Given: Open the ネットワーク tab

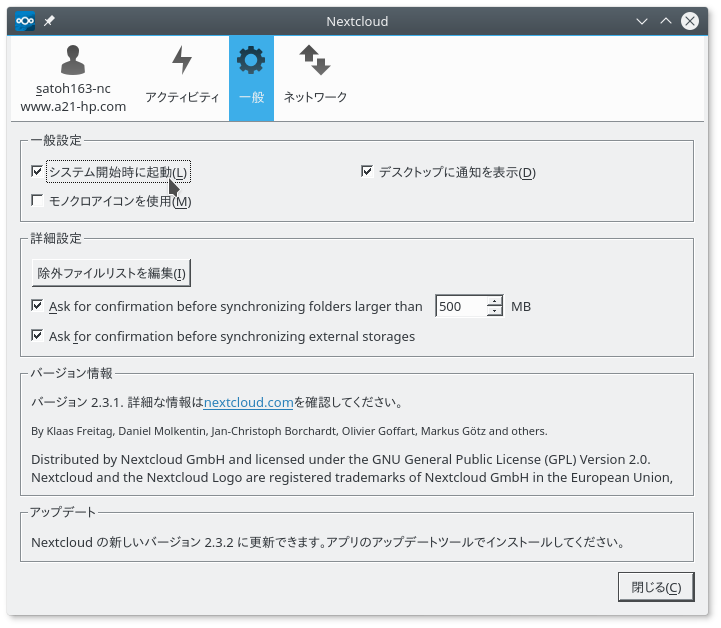Looking at the screenshot, I should [x=315, y=79].
